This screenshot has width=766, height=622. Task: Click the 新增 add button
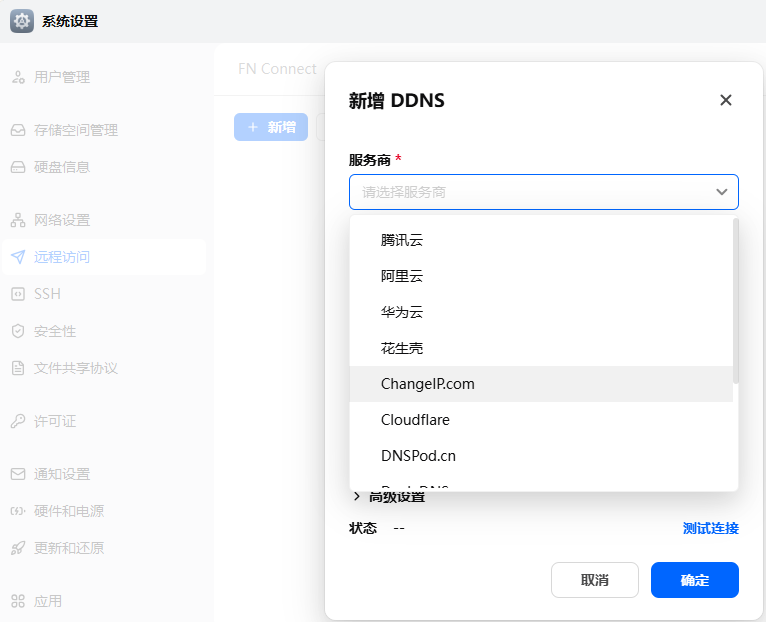(x=271, y=127)
